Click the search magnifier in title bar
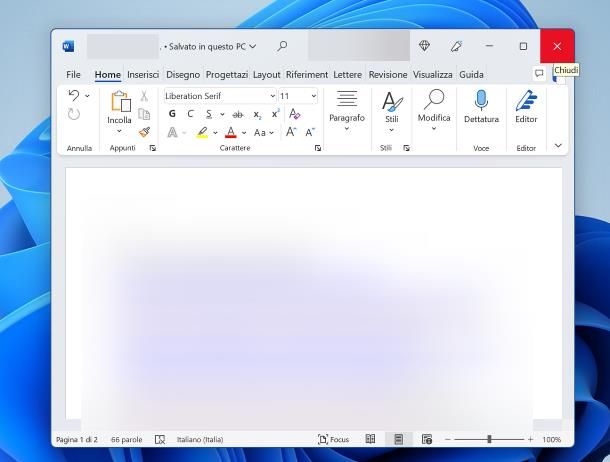 [x=282, y=46]
